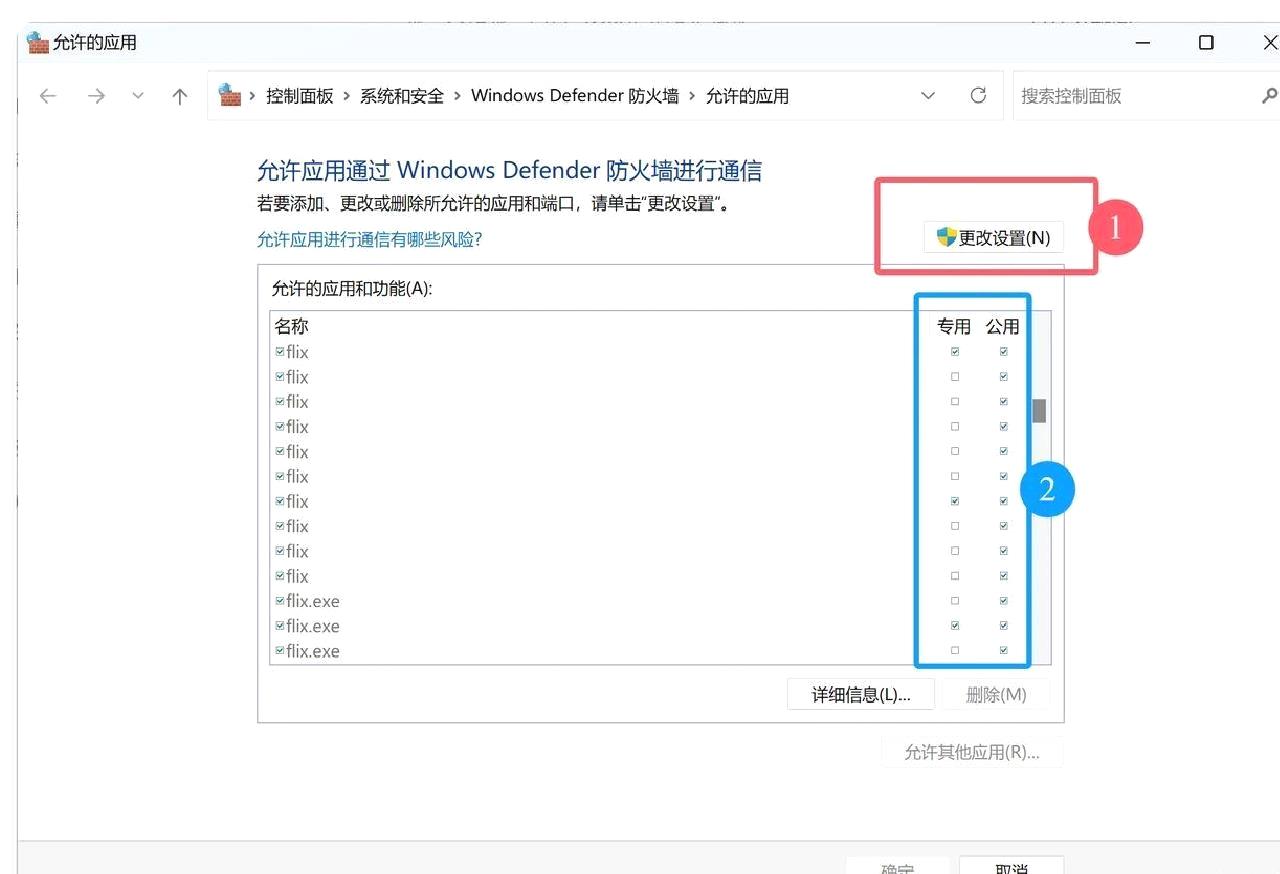Toggle 专用 checkbox of the first flix.exe row

click(955, 601)
